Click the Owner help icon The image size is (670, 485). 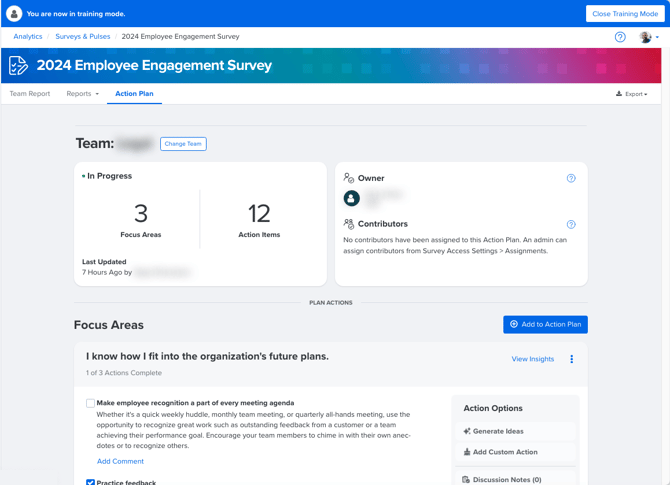[571, 178]
